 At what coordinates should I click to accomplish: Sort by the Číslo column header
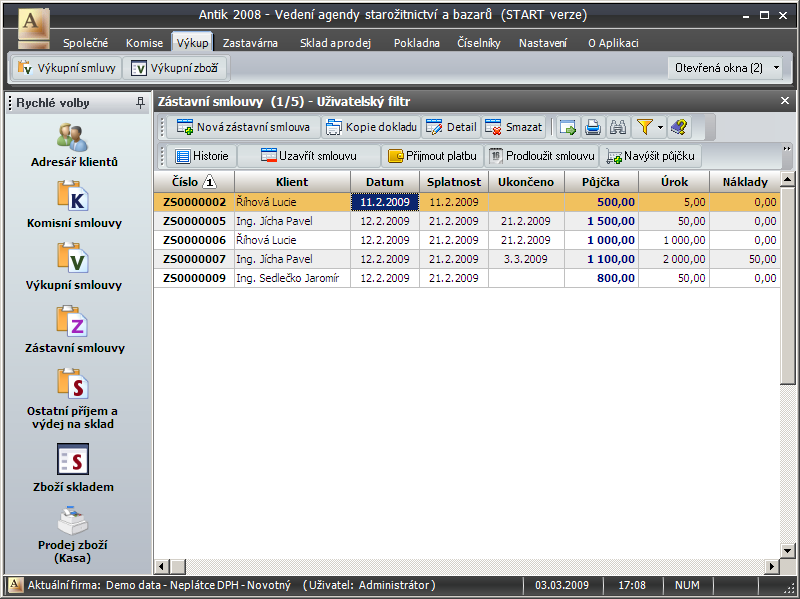coord(193,182)
